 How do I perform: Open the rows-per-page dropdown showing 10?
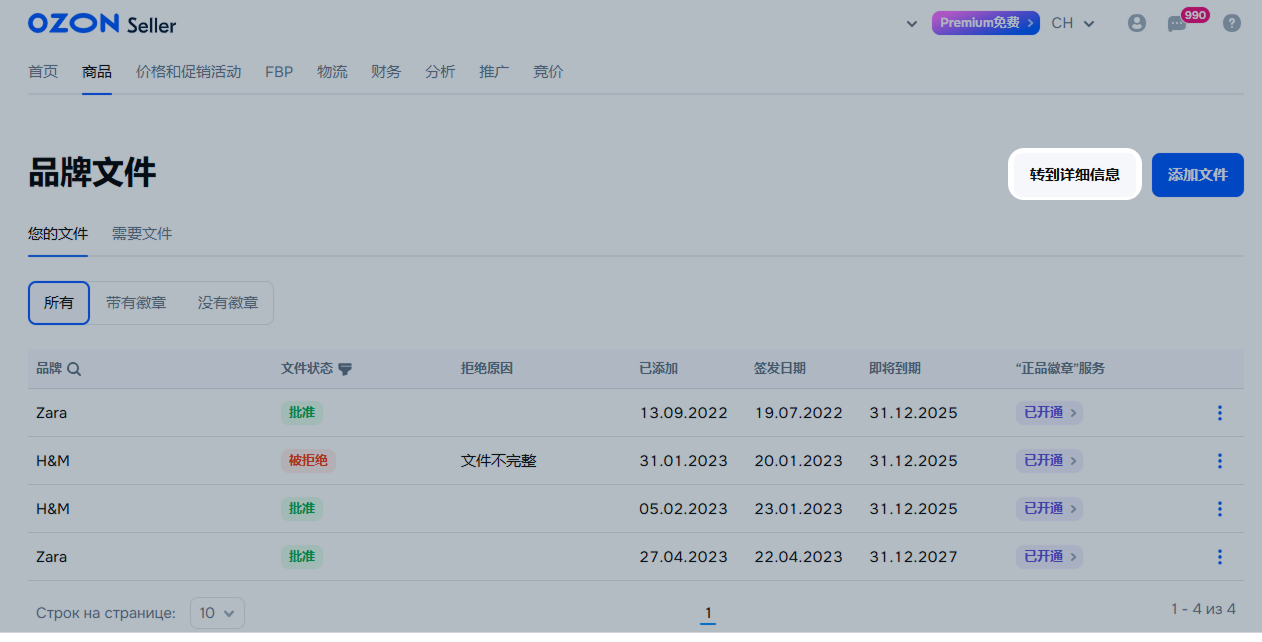pyautogui.click(x=218, y=613)
